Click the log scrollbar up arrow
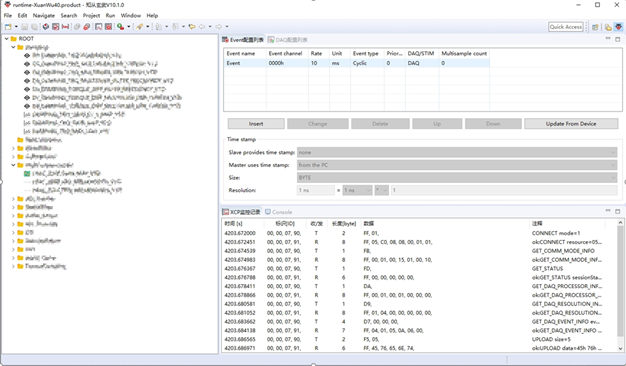This screenshot has height=366, width=626. tap(620, 223)
